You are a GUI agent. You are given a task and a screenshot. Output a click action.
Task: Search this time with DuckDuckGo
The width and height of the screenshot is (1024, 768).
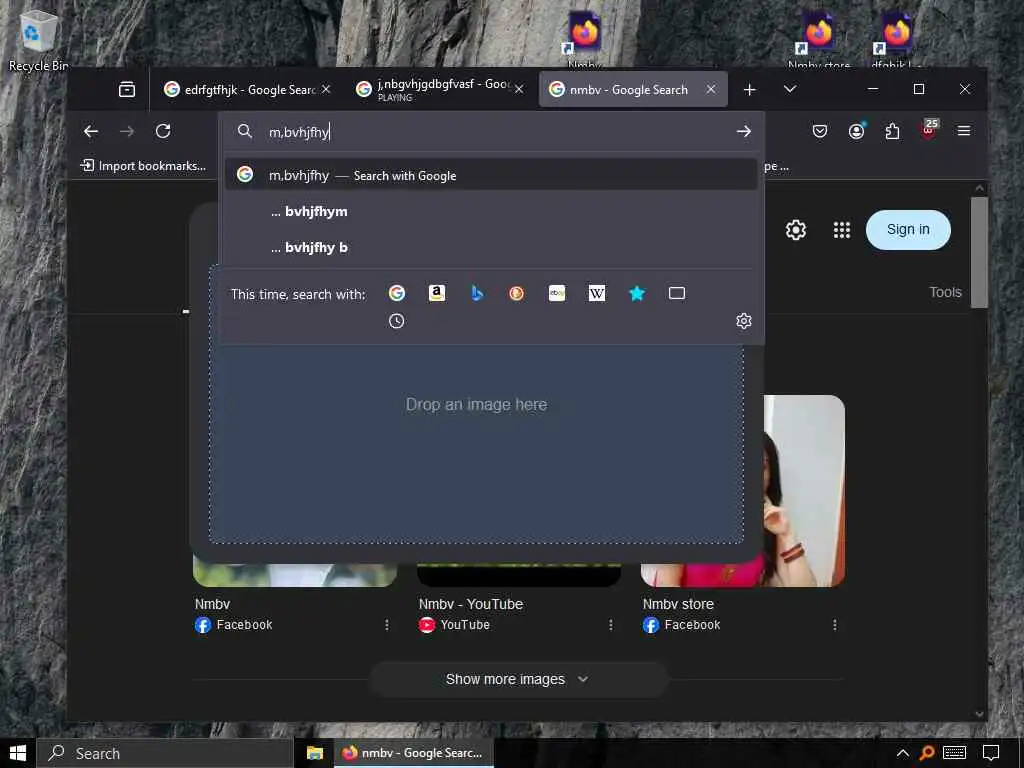coord(517,293)
